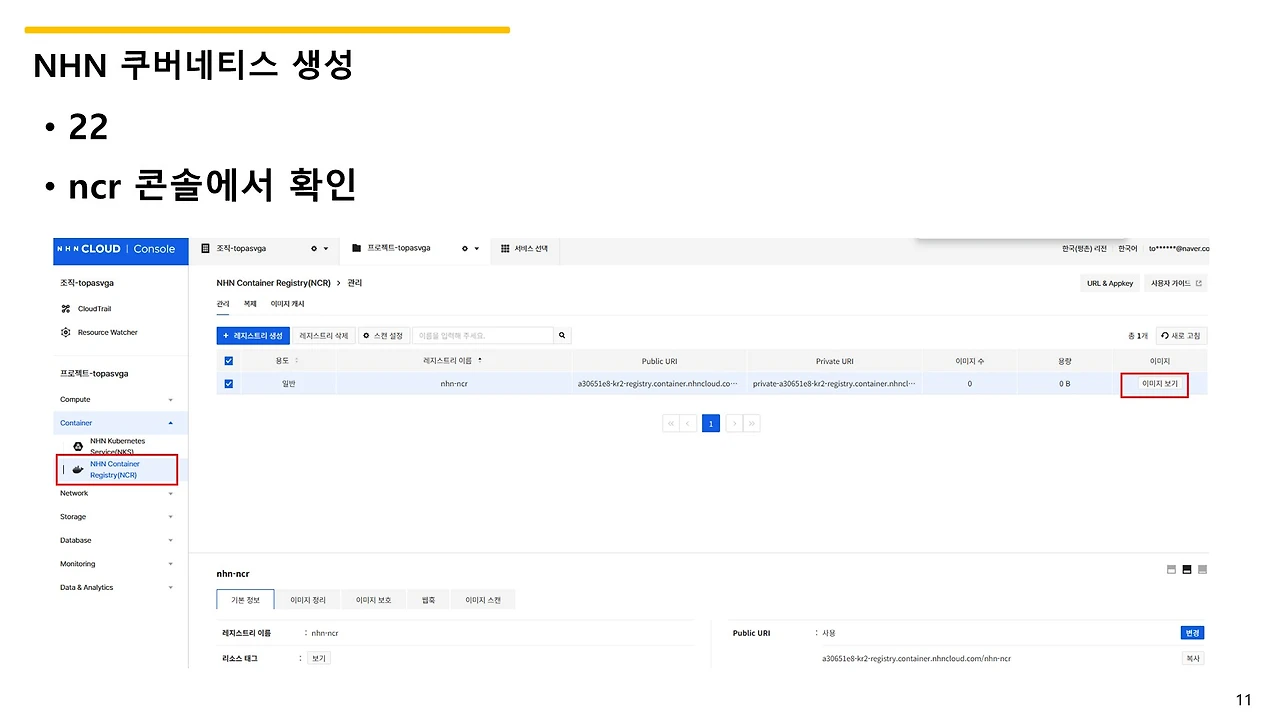Uncheck the nhn-ncr row checkbox
1280x720 pixels.
(x=229, y=383)
